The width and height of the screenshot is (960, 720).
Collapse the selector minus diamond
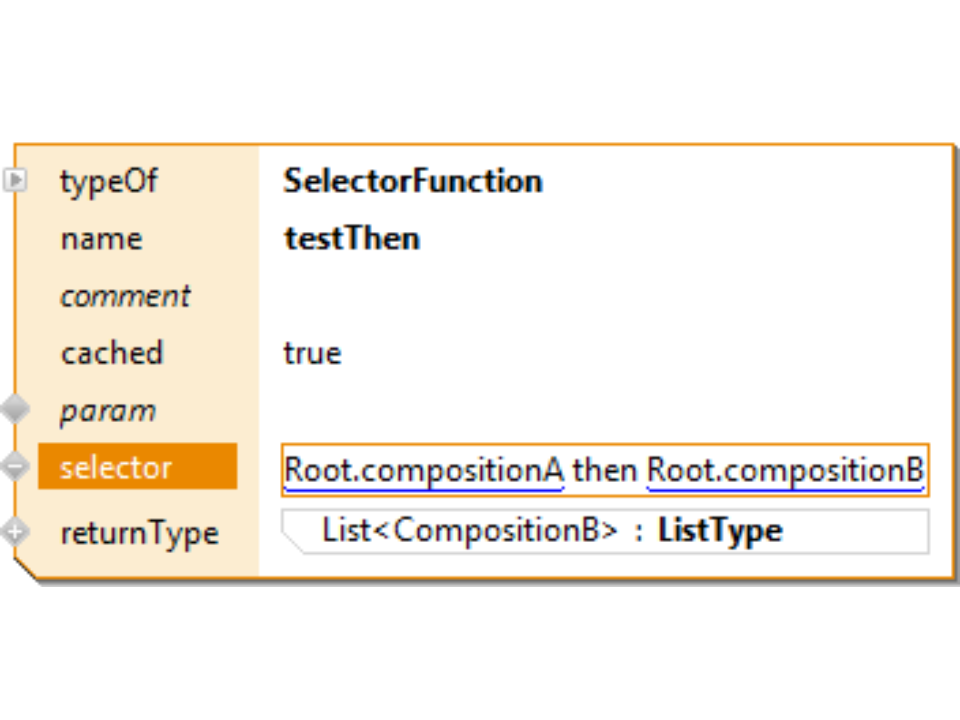(x=15, y=467)
